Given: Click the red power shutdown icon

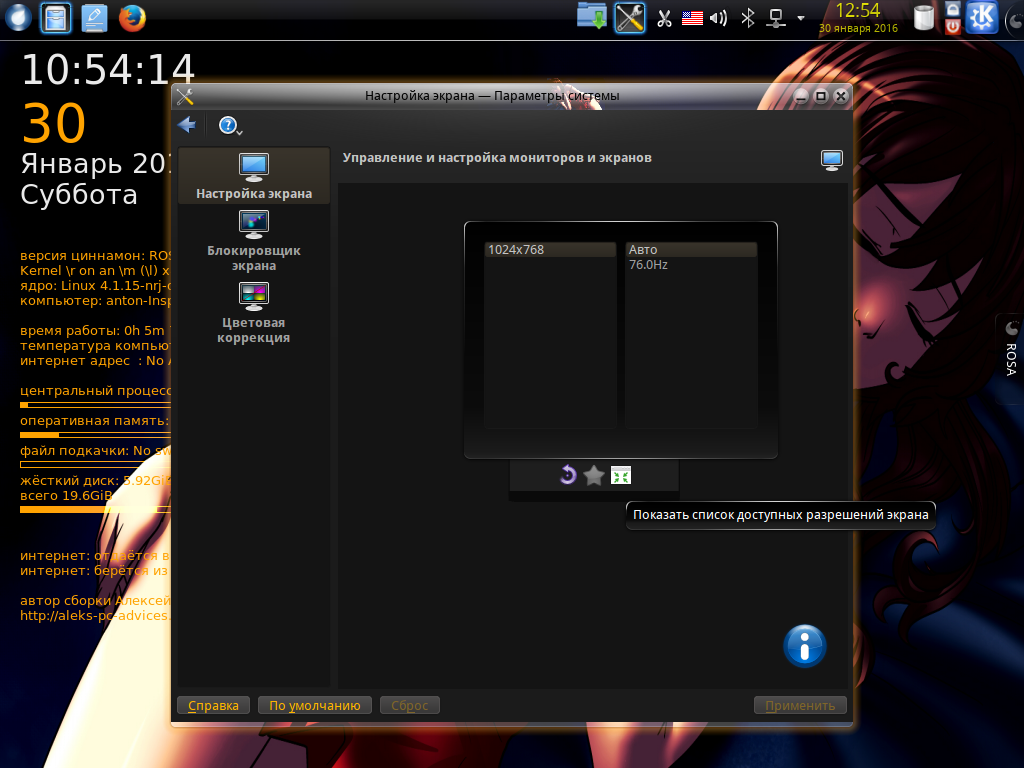Looking at the screenshot, I should tap(953, 27).
